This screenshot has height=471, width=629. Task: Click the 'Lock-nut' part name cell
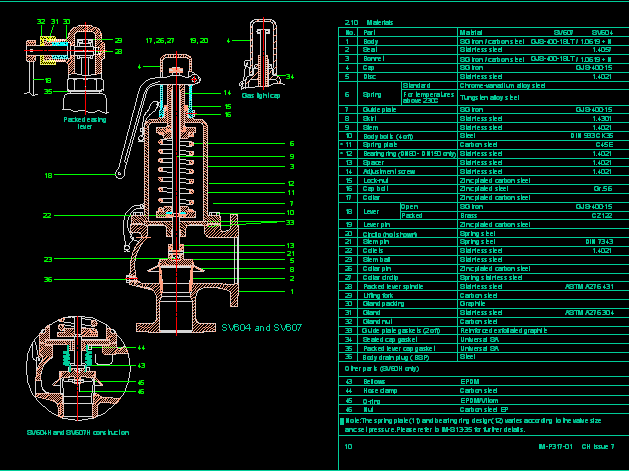point(375,181)
